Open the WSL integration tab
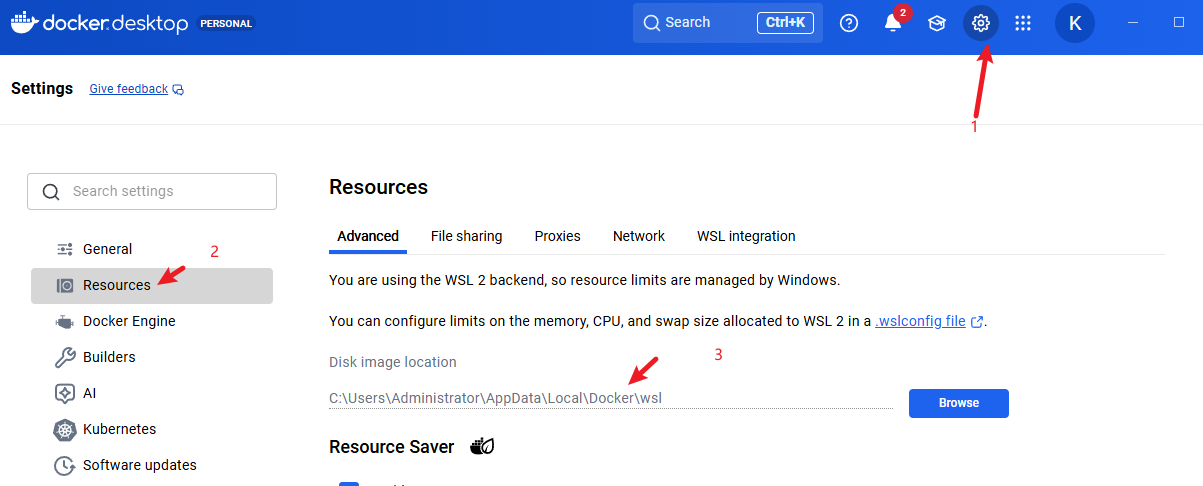 point(746,236)
